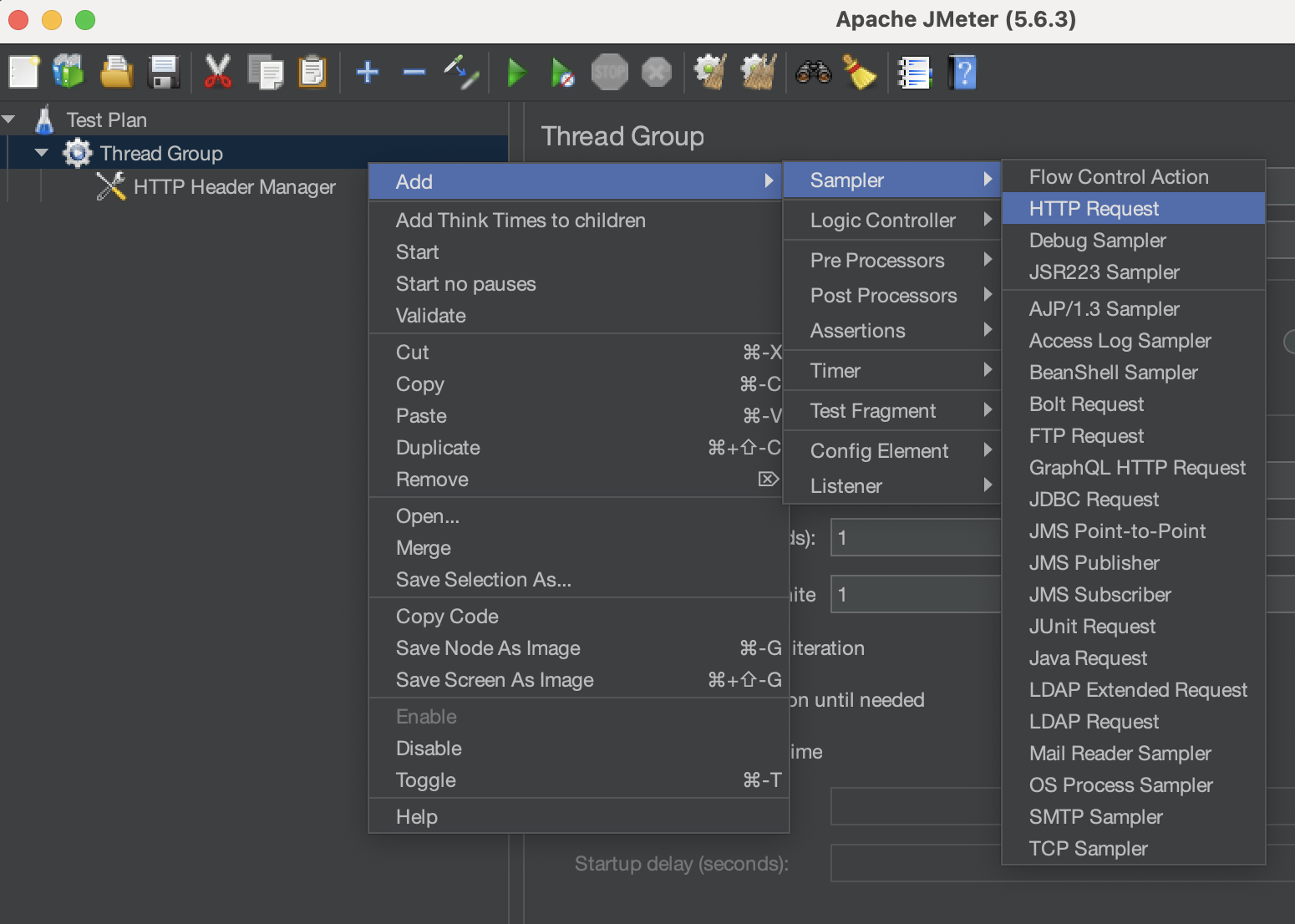Choose JDBC Request sampler
Image resolution: width=1295 pixels, height=924 pixels.
1134,499
